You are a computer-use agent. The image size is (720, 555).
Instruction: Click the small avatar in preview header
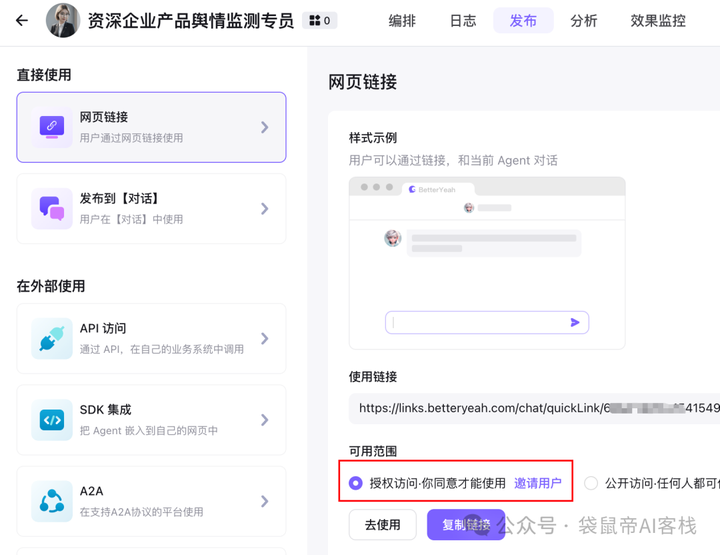(469, 207)
